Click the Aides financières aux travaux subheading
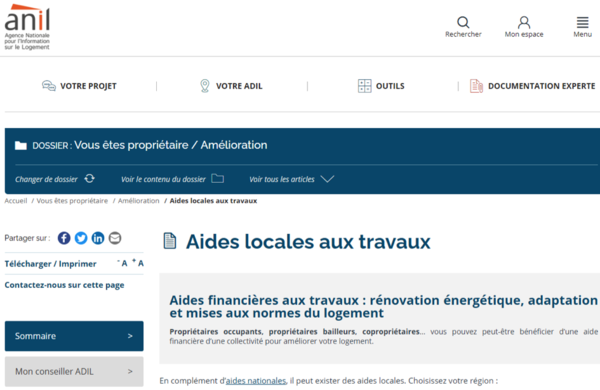Image resolution: width=600 pixels, height=390 pixels. click(x=383, y=306)
